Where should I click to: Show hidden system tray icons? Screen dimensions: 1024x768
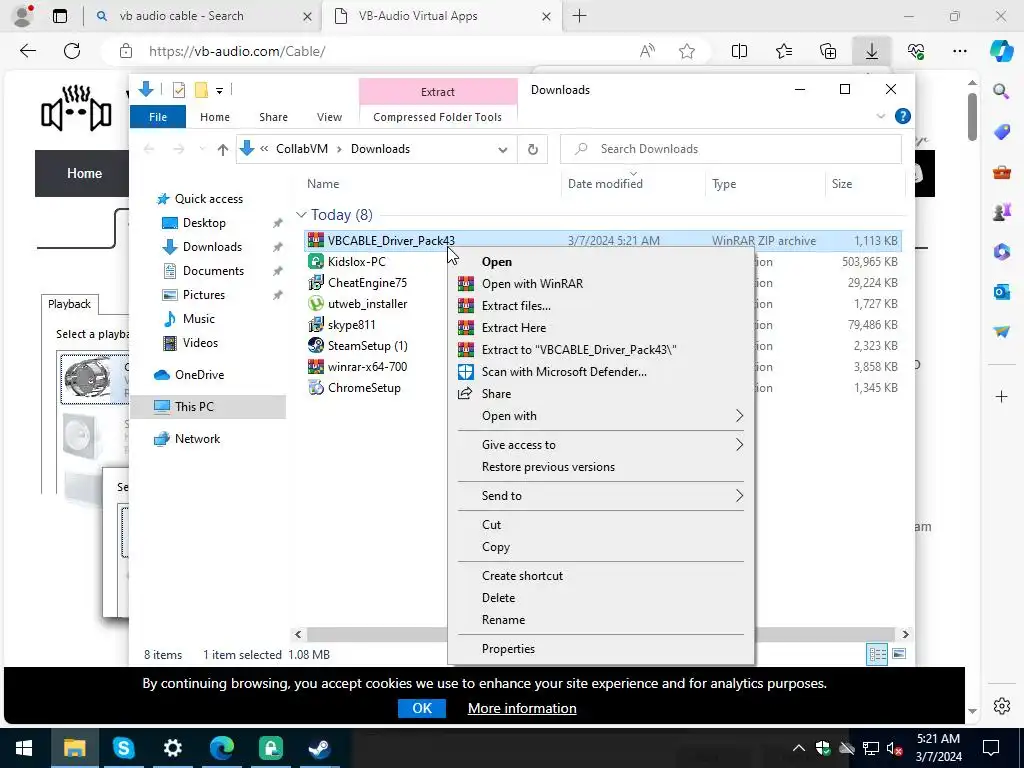pyautogui.click(x=799, y=748)
